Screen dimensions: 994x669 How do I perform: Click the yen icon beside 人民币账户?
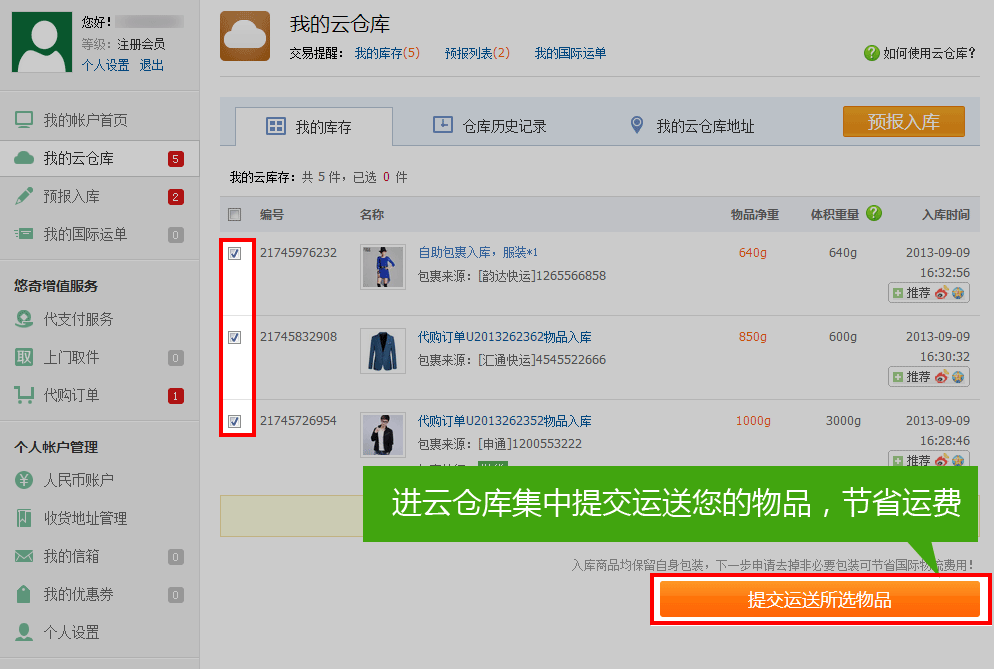click(24, 480)
